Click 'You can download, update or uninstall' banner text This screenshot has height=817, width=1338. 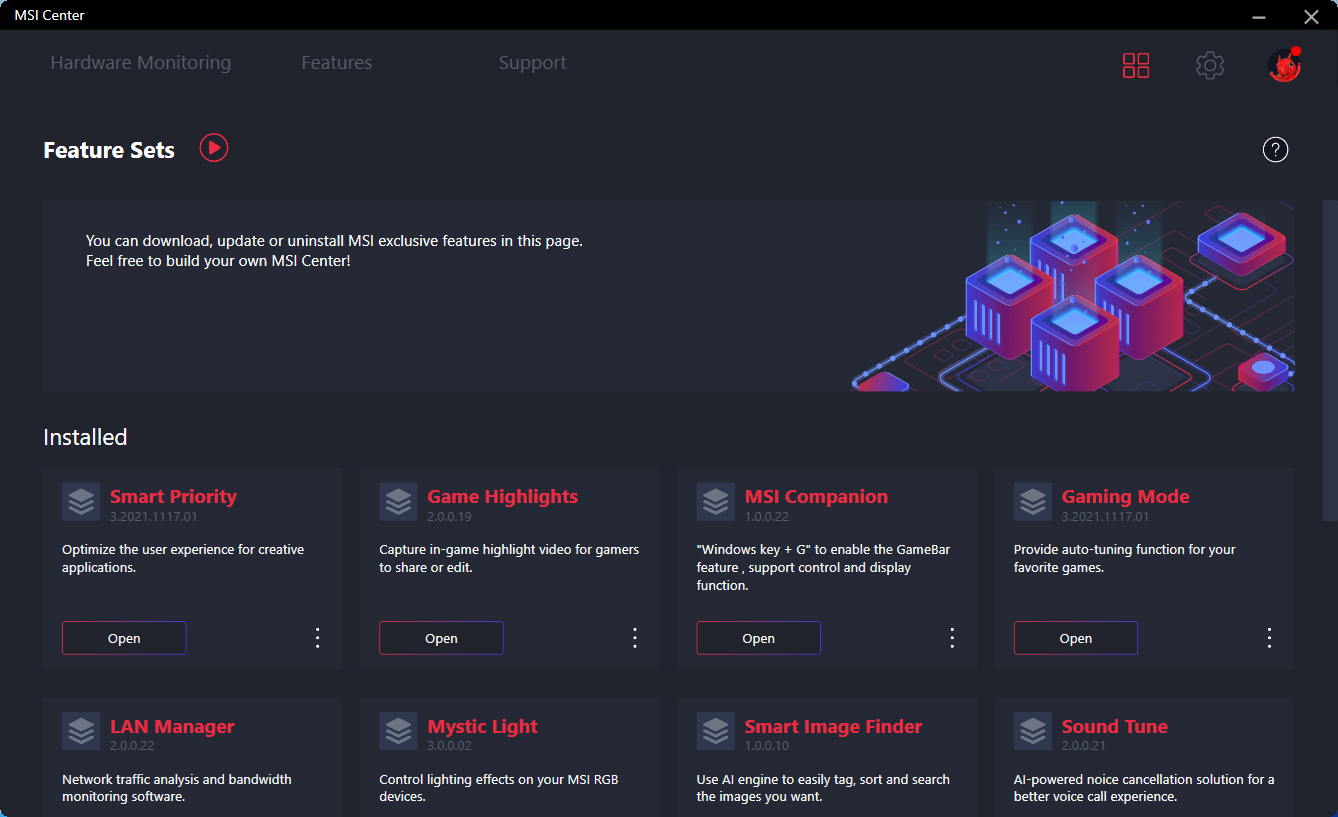(334, 241)
